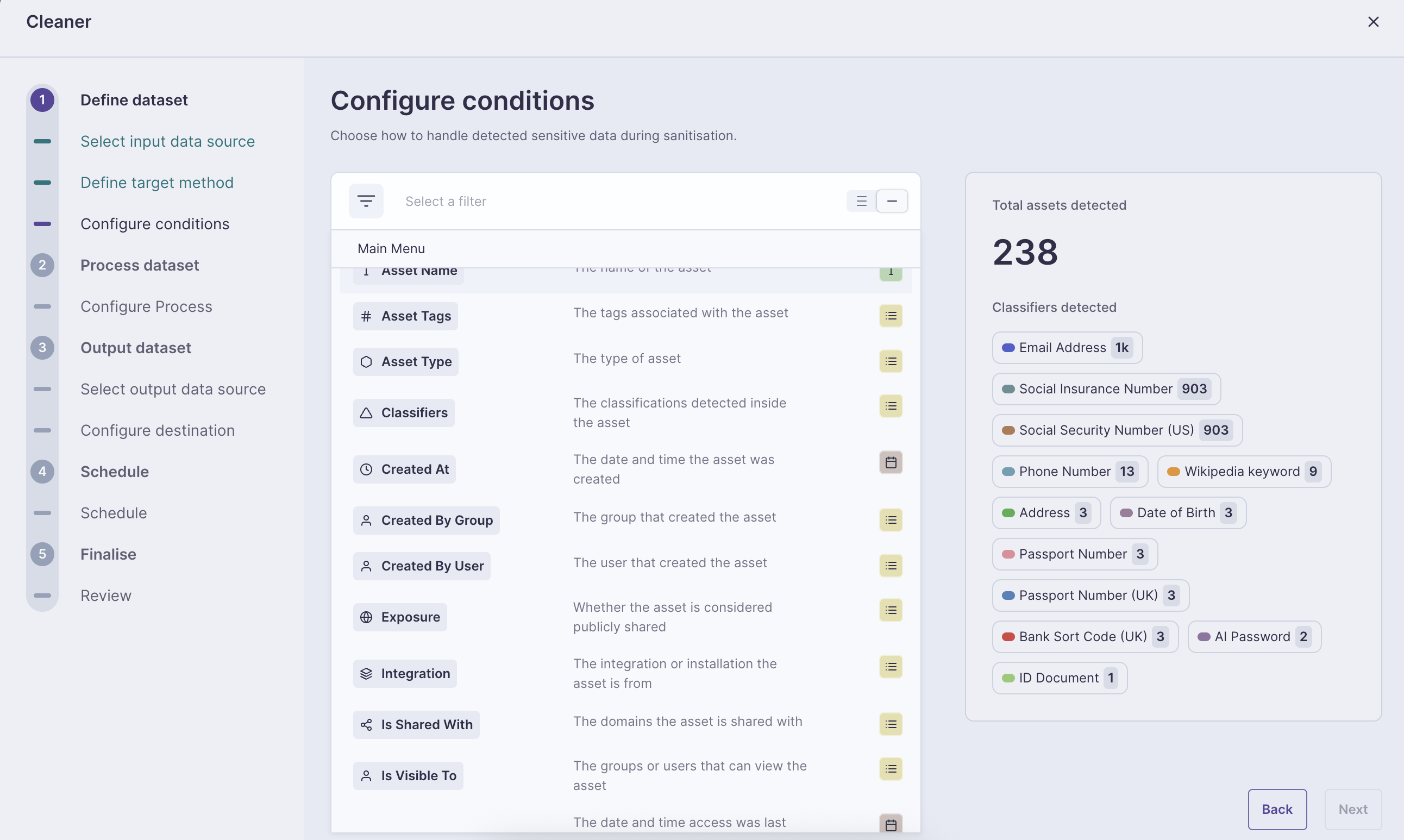Choose the Created By User filter
This screenshot has height=840, width=1404.
pyautogui.click(x=422, y=566)
